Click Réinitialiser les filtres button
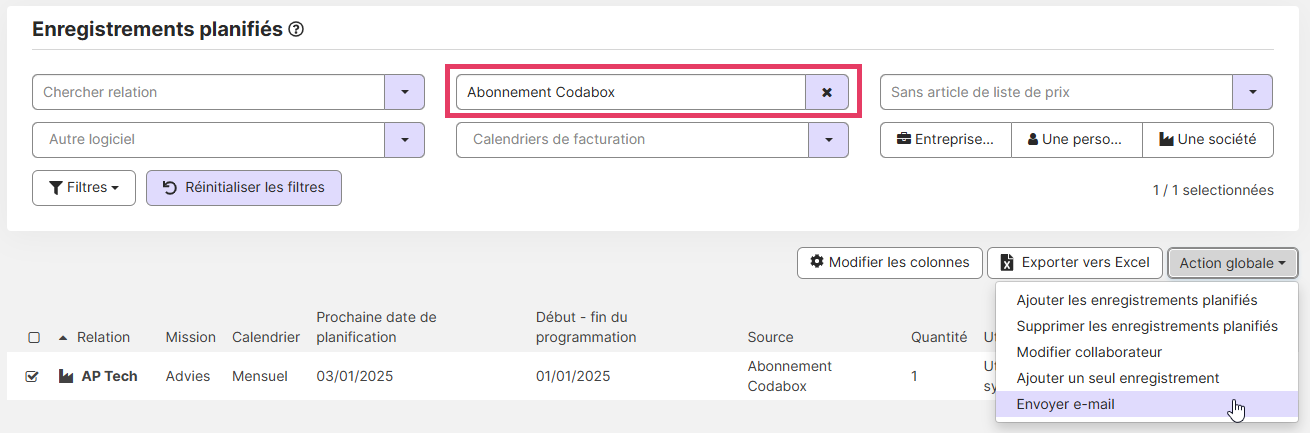Screen dimensions: 1310x433 [x=244, y=188]
